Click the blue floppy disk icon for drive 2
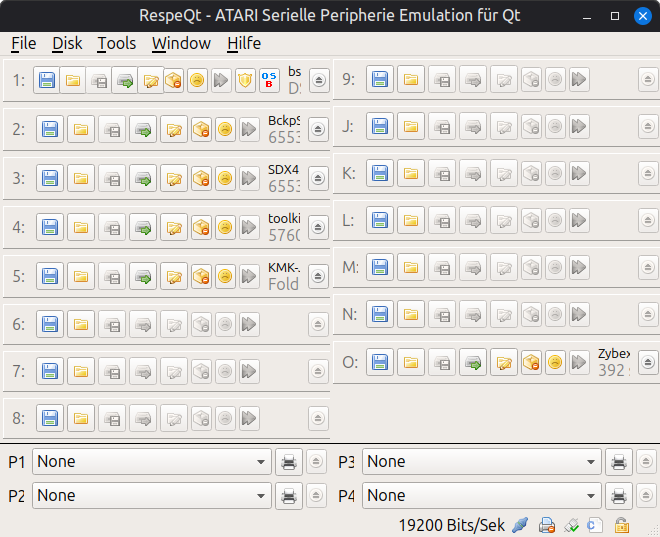This screenshot has width=660, height=537. point(50,129)
